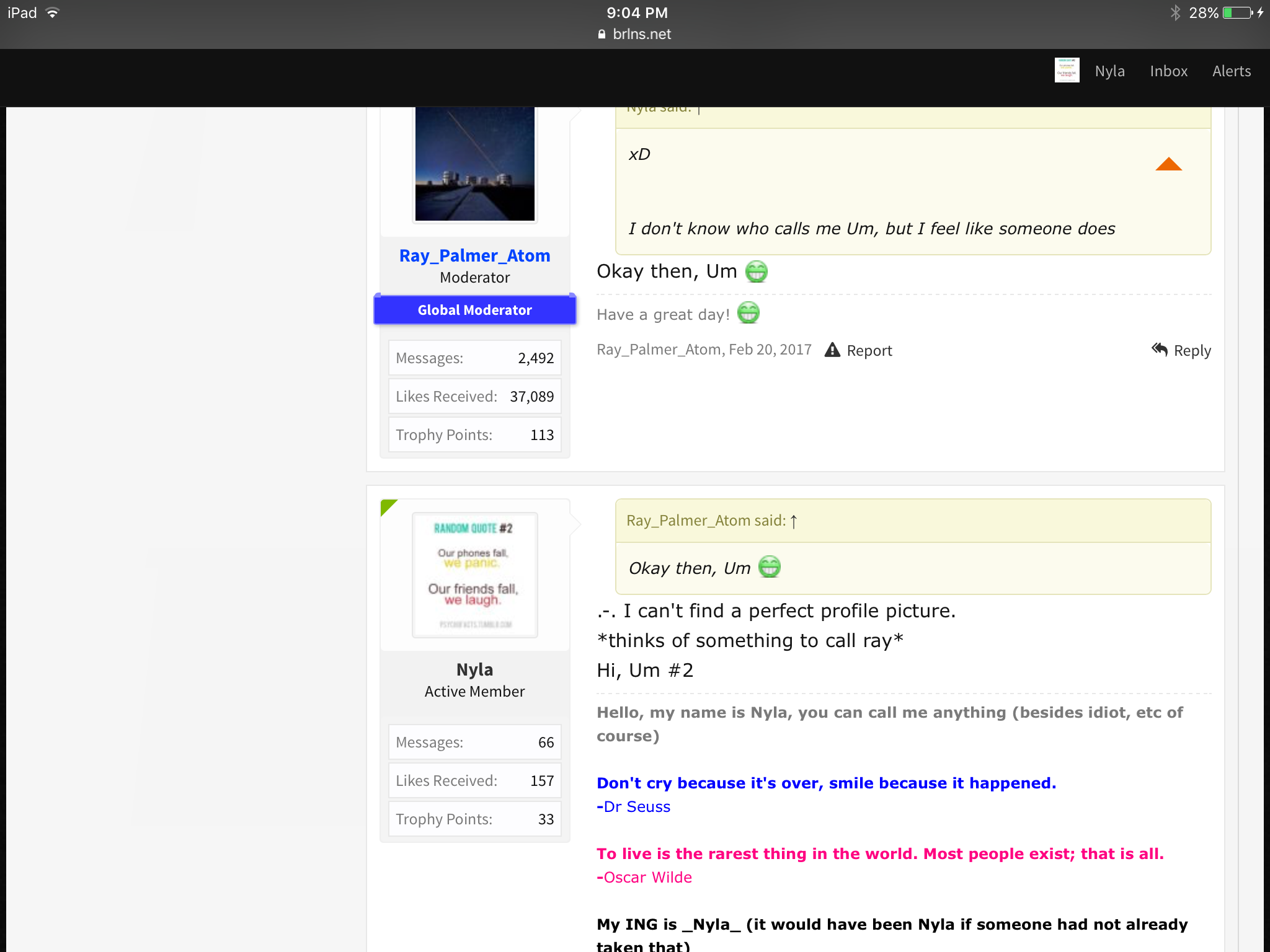Open Ray_Palmer_Atom's profile username link
Screen dimensions: 1270x952
474,256
